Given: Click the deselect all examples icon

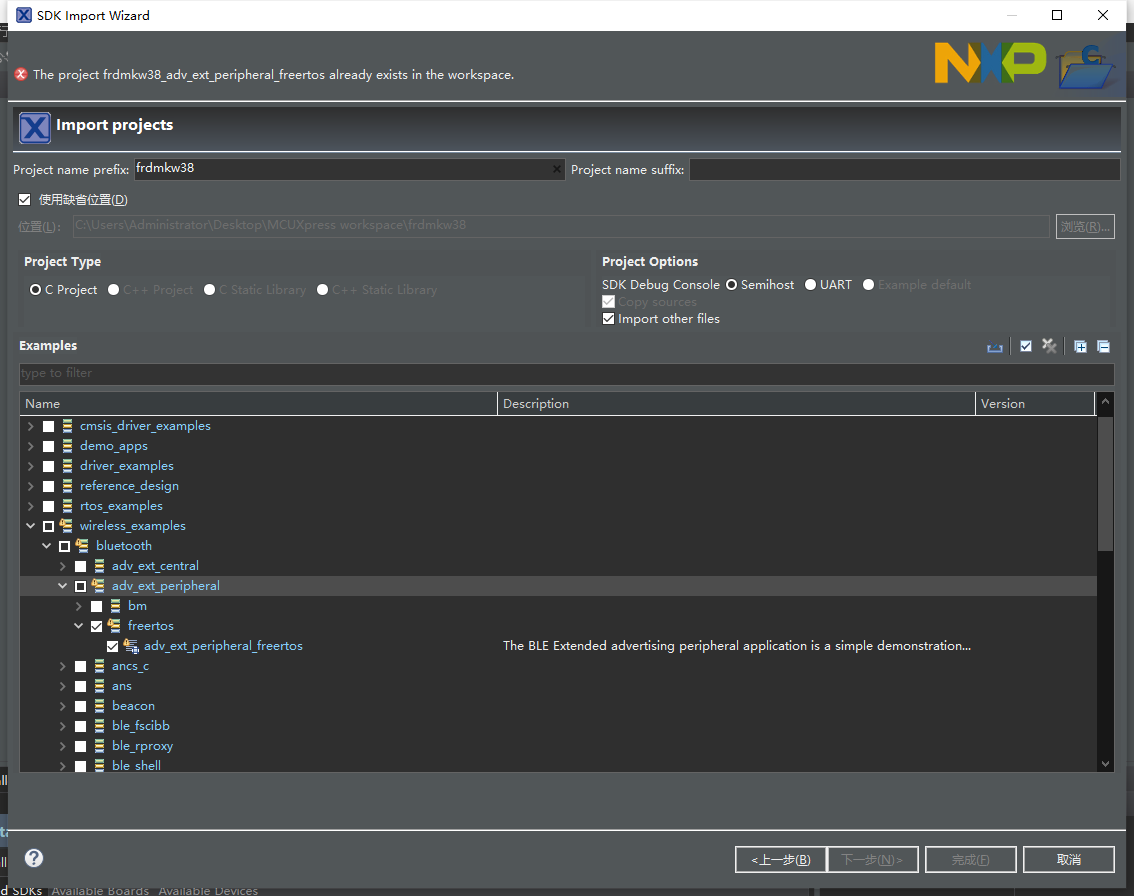Looking at the screenshot, I should pyautogui.click(x=1049, y=346).
